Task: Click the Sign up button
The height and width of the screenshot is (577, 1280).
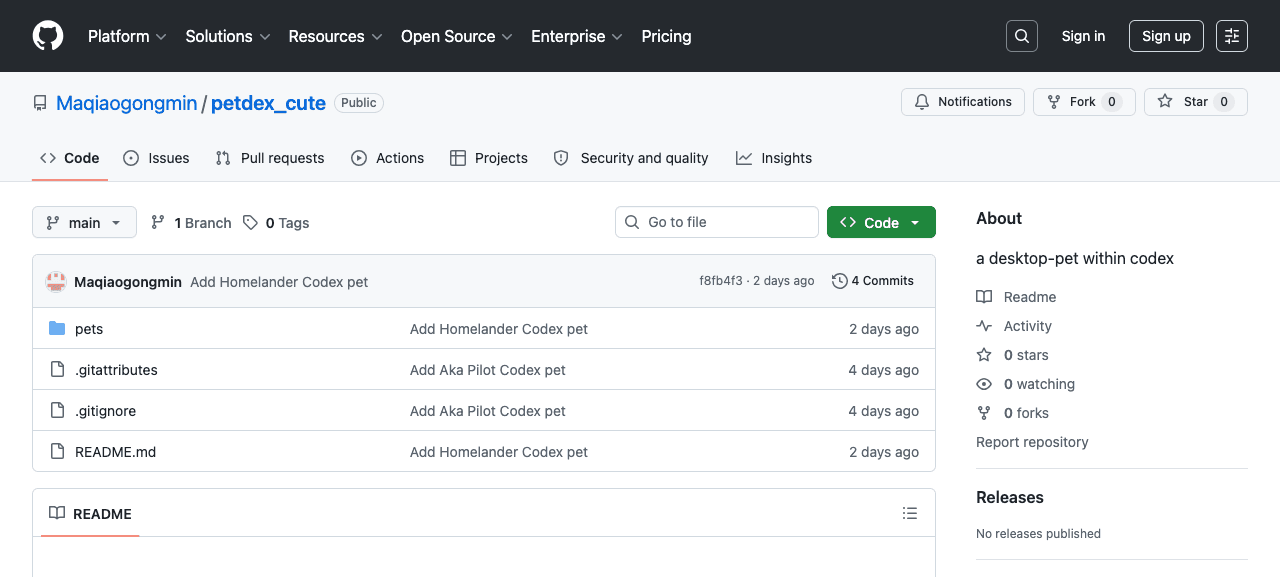Action: pos(1166,36)
